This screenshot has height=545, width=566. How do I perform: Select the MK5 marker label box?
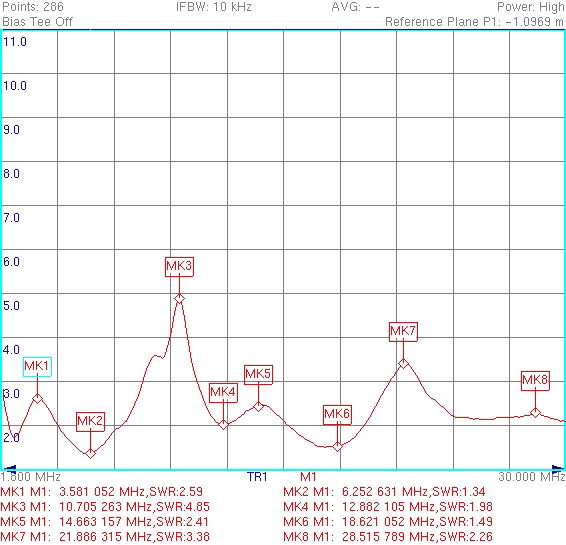(258, 375)
